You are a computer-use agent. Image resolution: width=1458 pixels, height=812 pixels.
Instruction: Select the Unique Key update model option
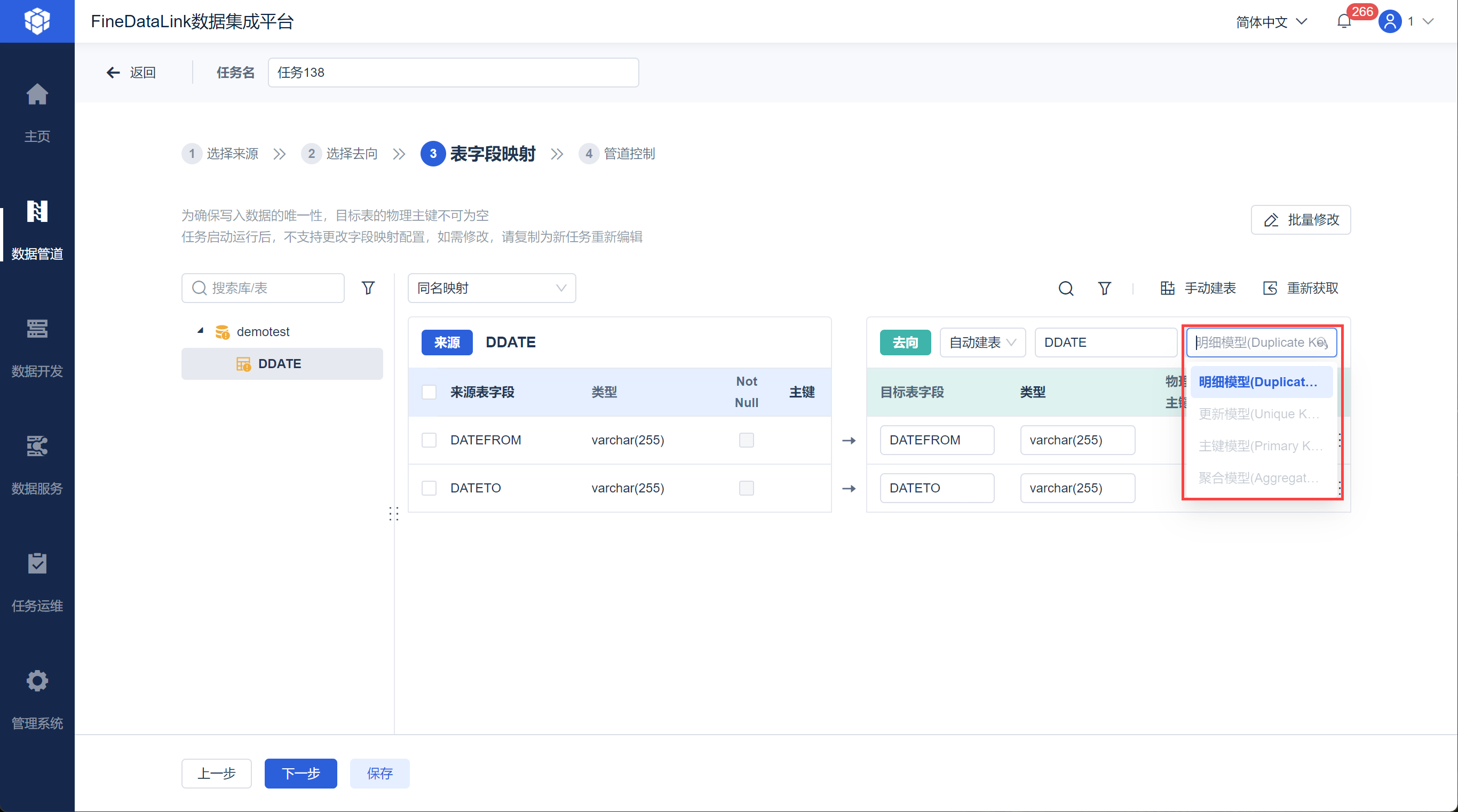(x=1259, y=414)
